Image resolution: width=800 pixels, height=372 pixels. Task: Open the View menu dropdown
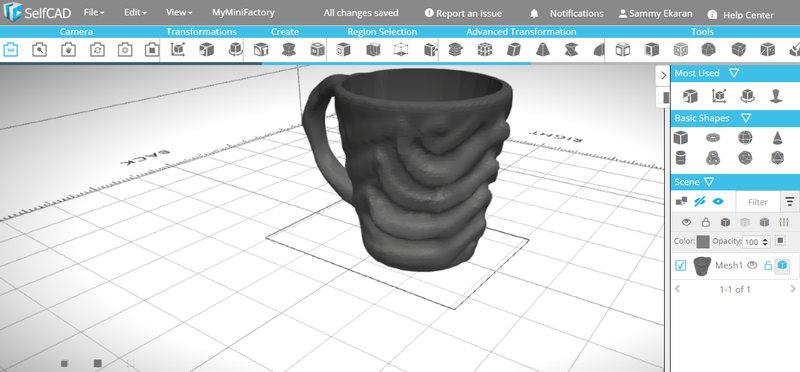(x=179, y=12)
